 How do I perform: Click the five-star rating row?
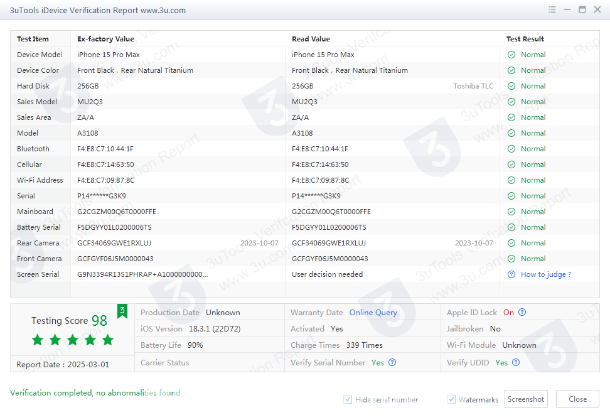coord(73,340)
